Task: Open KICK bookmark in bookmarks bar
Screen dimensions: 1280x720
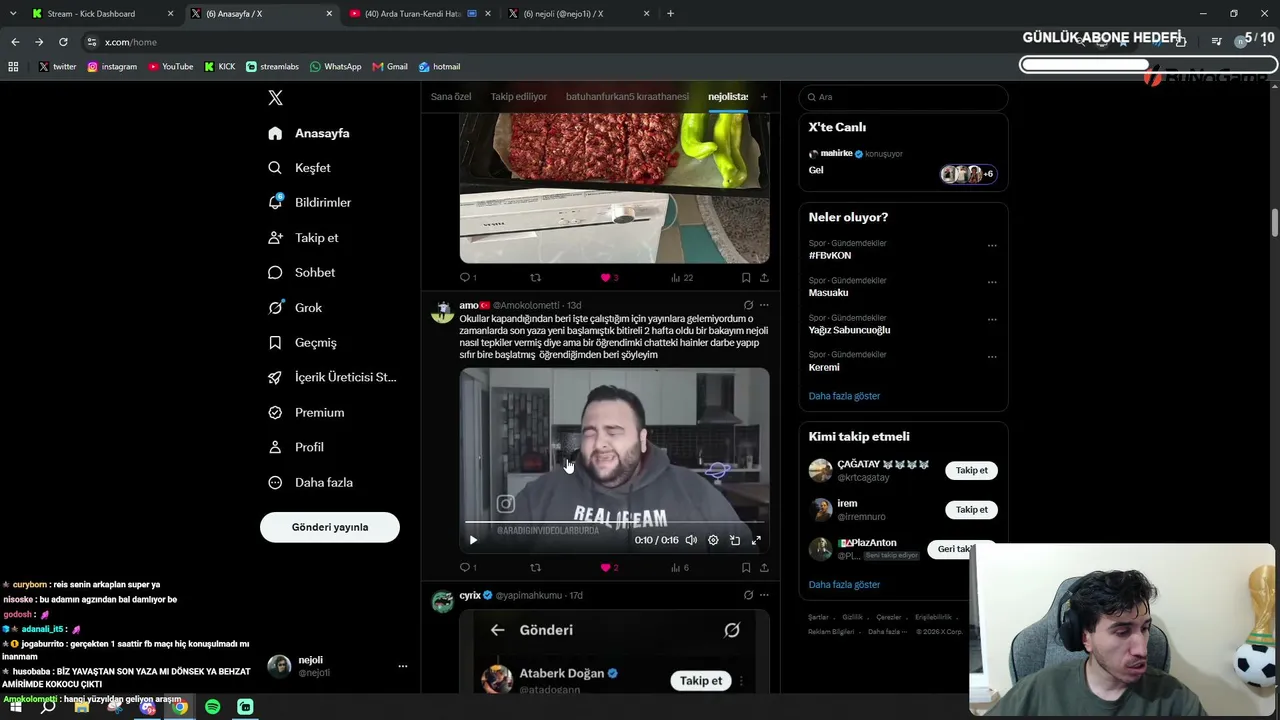Action: [x=219, y=67]
